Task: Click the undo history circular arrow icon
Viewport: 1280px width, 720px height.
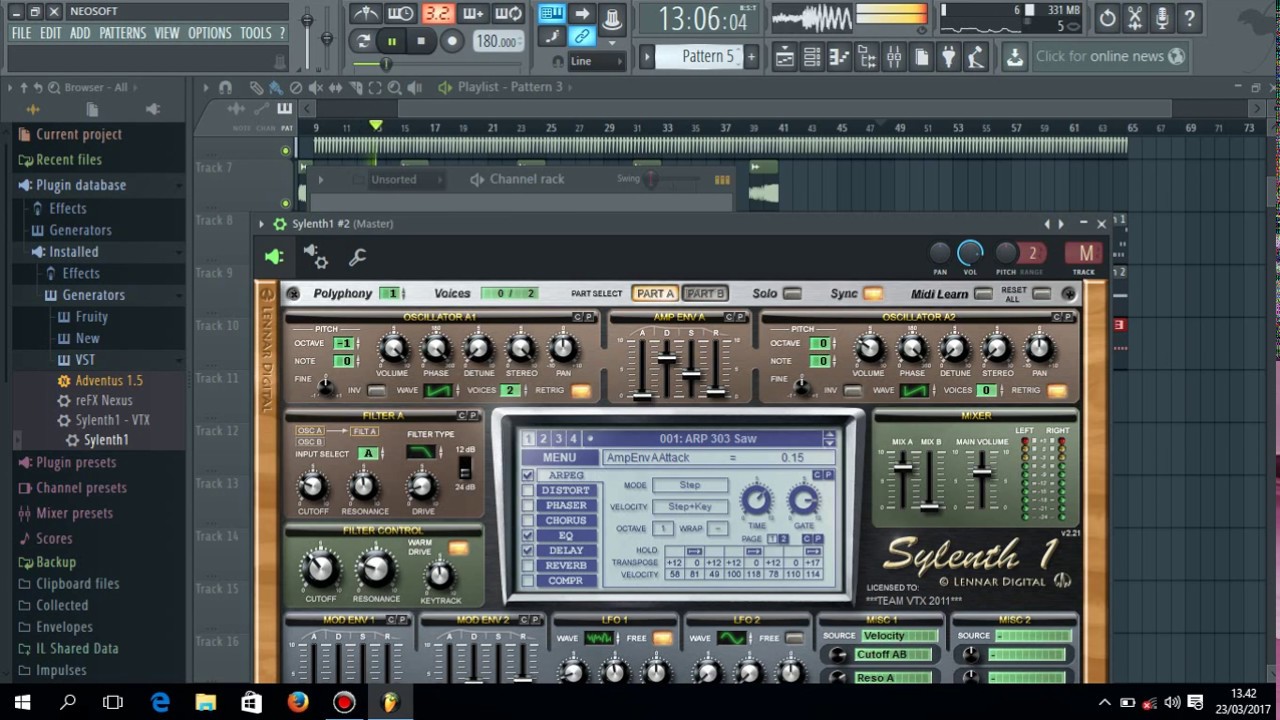Action: tap(1107, 18)
